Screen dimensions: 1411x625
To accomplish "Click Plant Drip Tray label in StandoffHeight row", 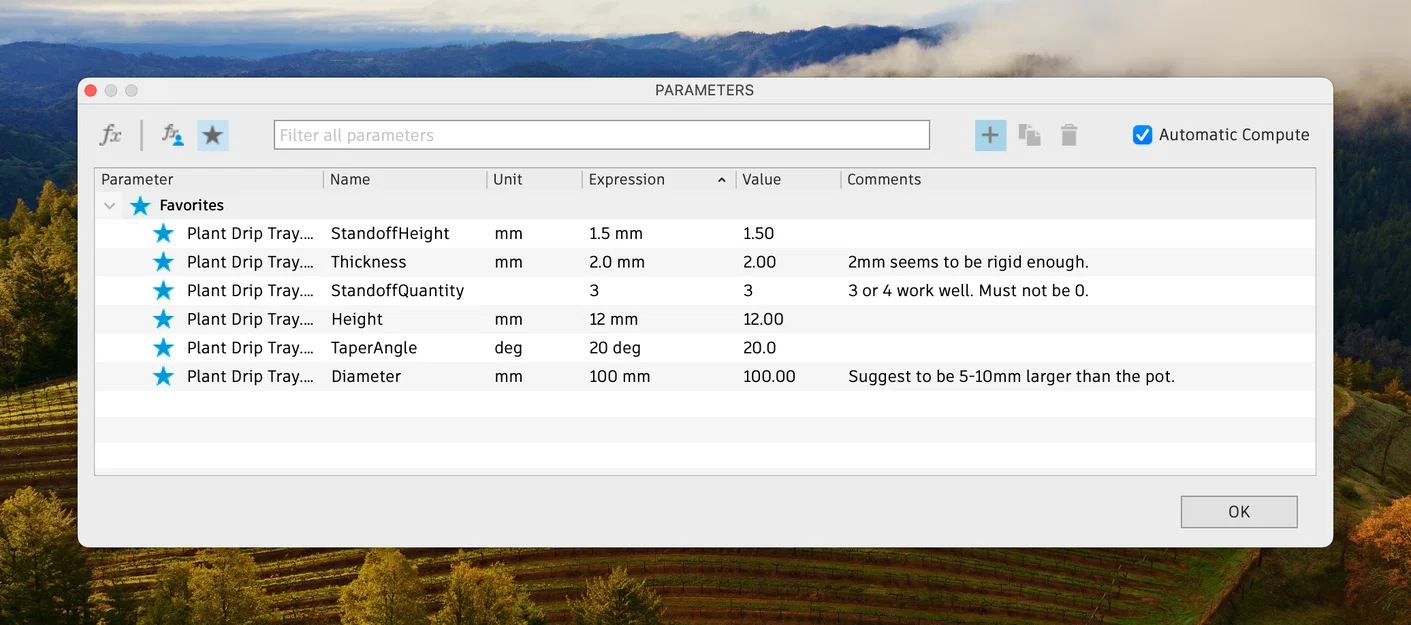I will click(250, 233).
